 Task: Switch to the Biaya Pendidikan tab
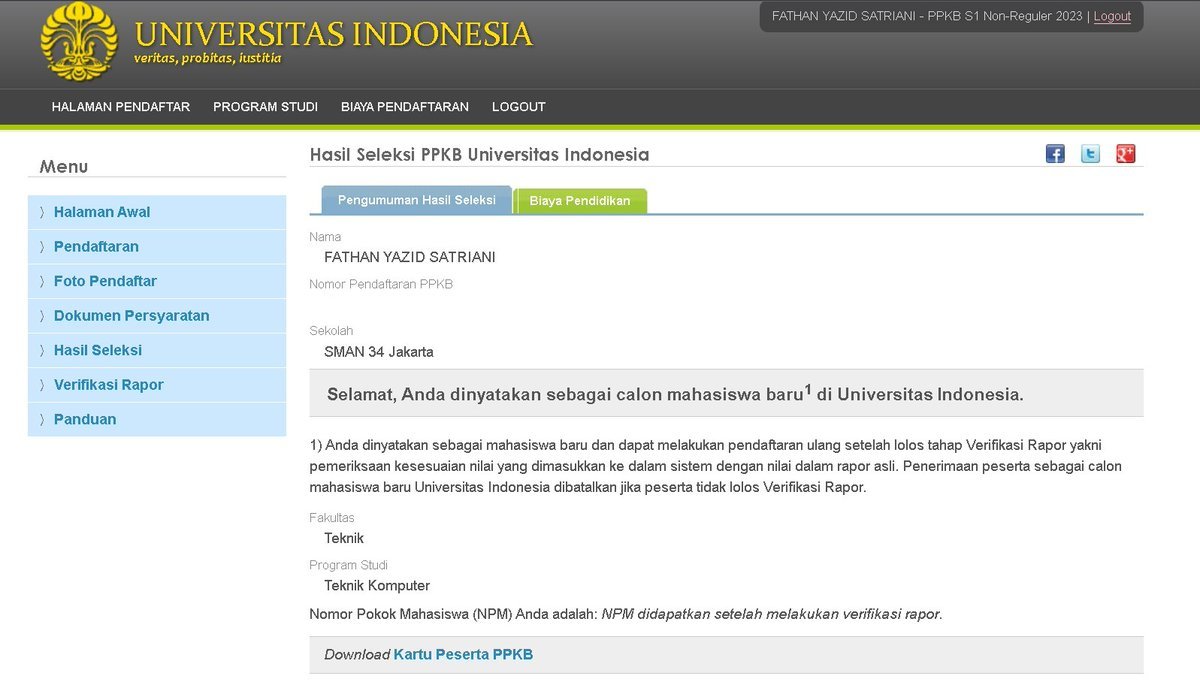coord(580,201)
